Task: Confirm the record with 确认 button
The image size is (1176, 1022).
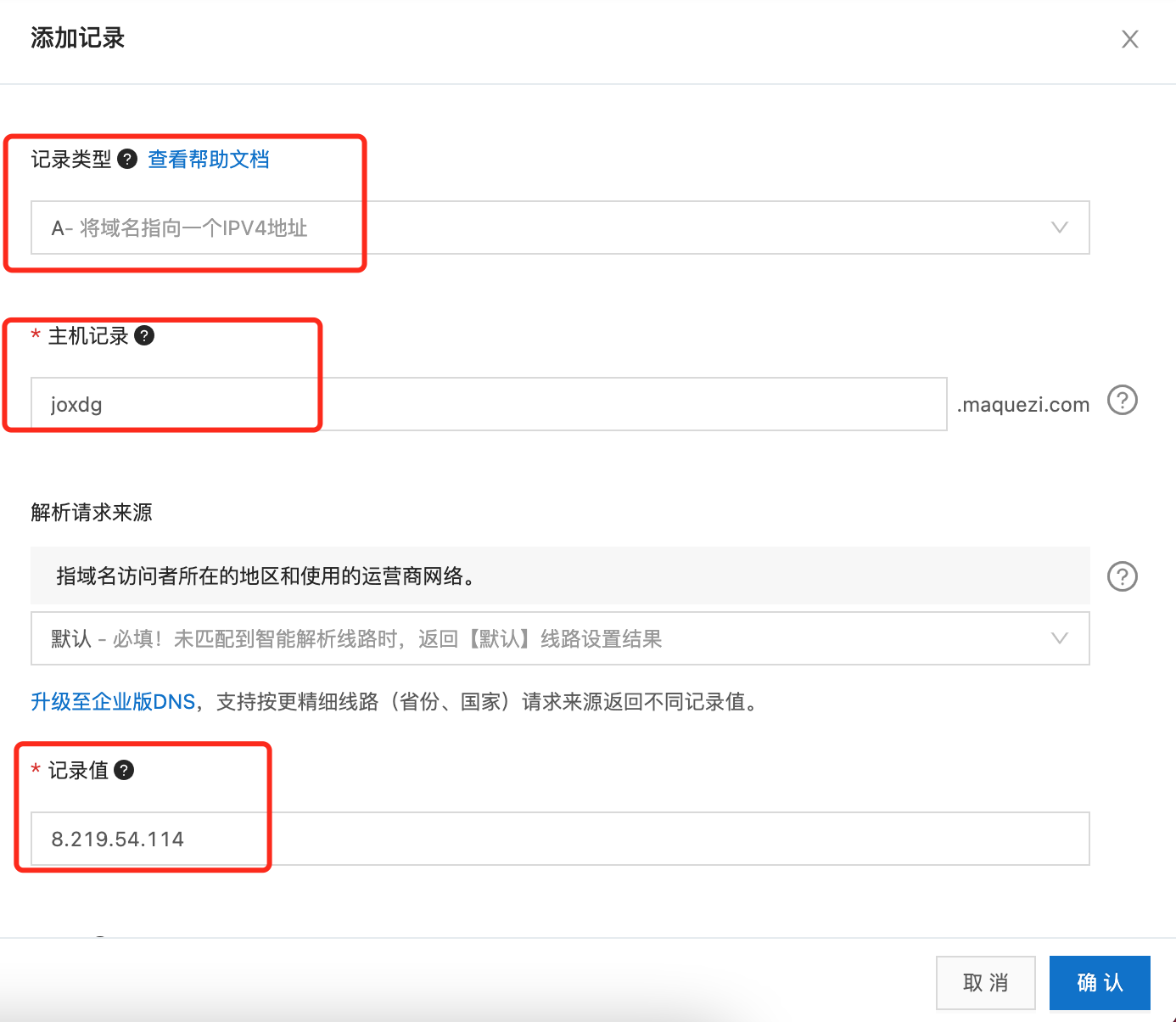Action: tap(1100, 983)
